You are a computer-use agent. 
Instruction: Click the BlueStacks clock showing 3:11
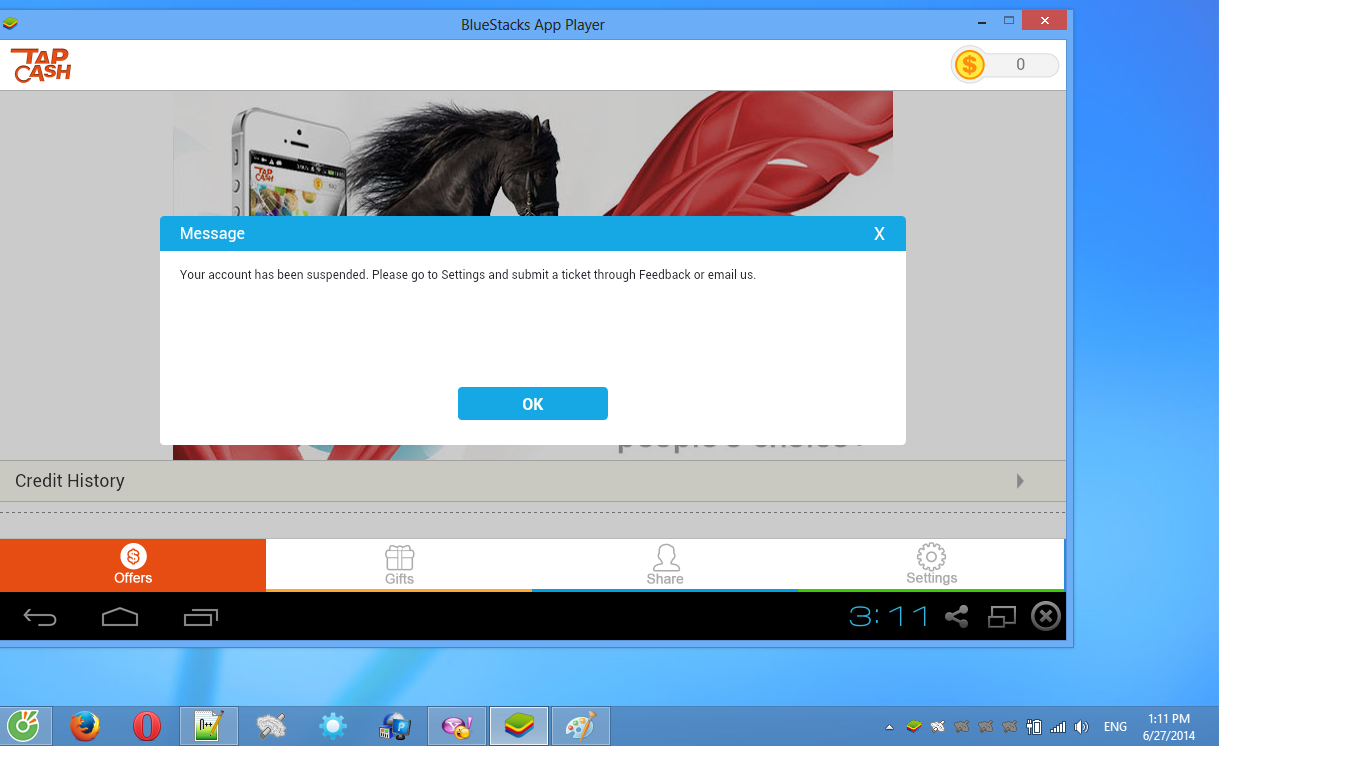(x=889, y=616)
